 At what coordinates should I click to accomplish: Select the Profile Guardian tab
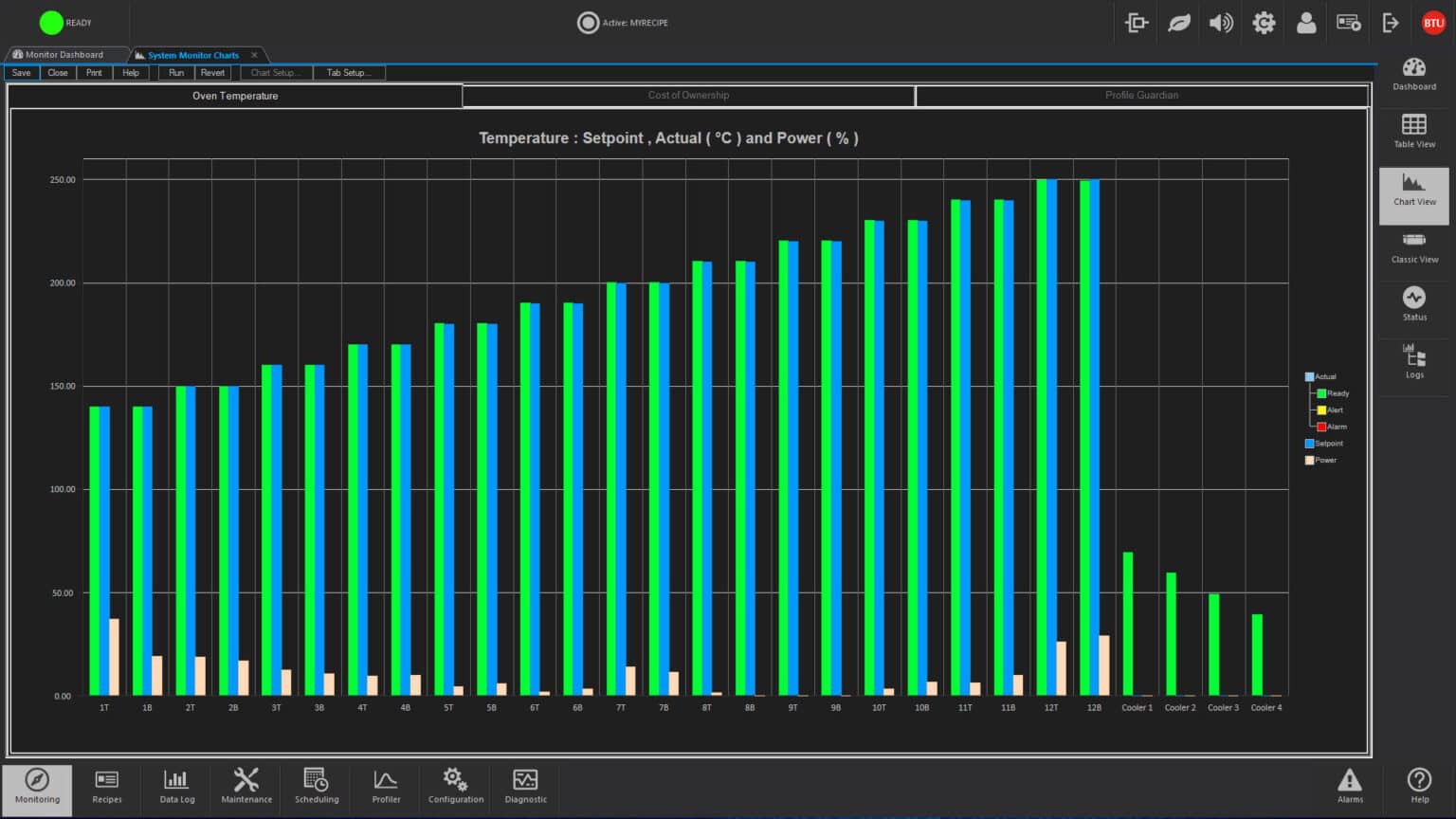(1141, 96)
